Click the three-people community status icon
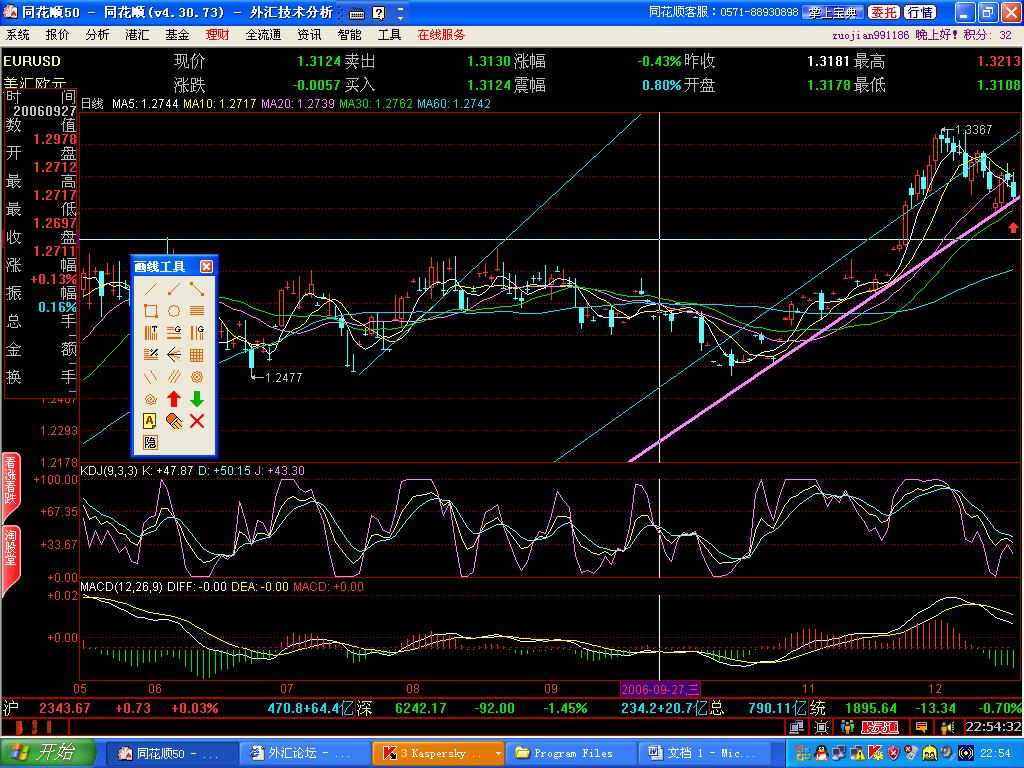Screen dimensions: 1024x768 pyautogui.click(x=847, y=727)
